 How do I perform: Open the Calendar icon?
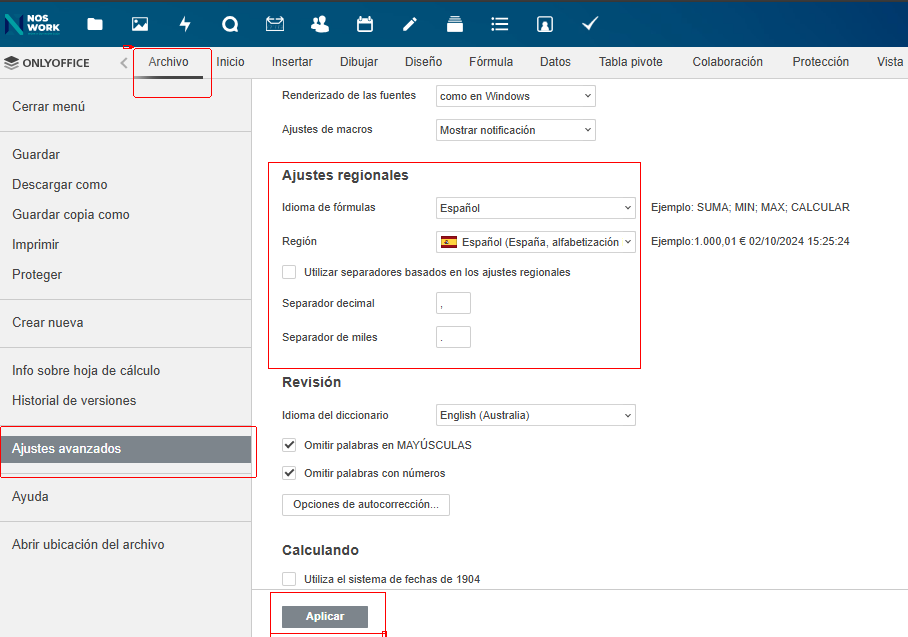(x=365, y=24)
